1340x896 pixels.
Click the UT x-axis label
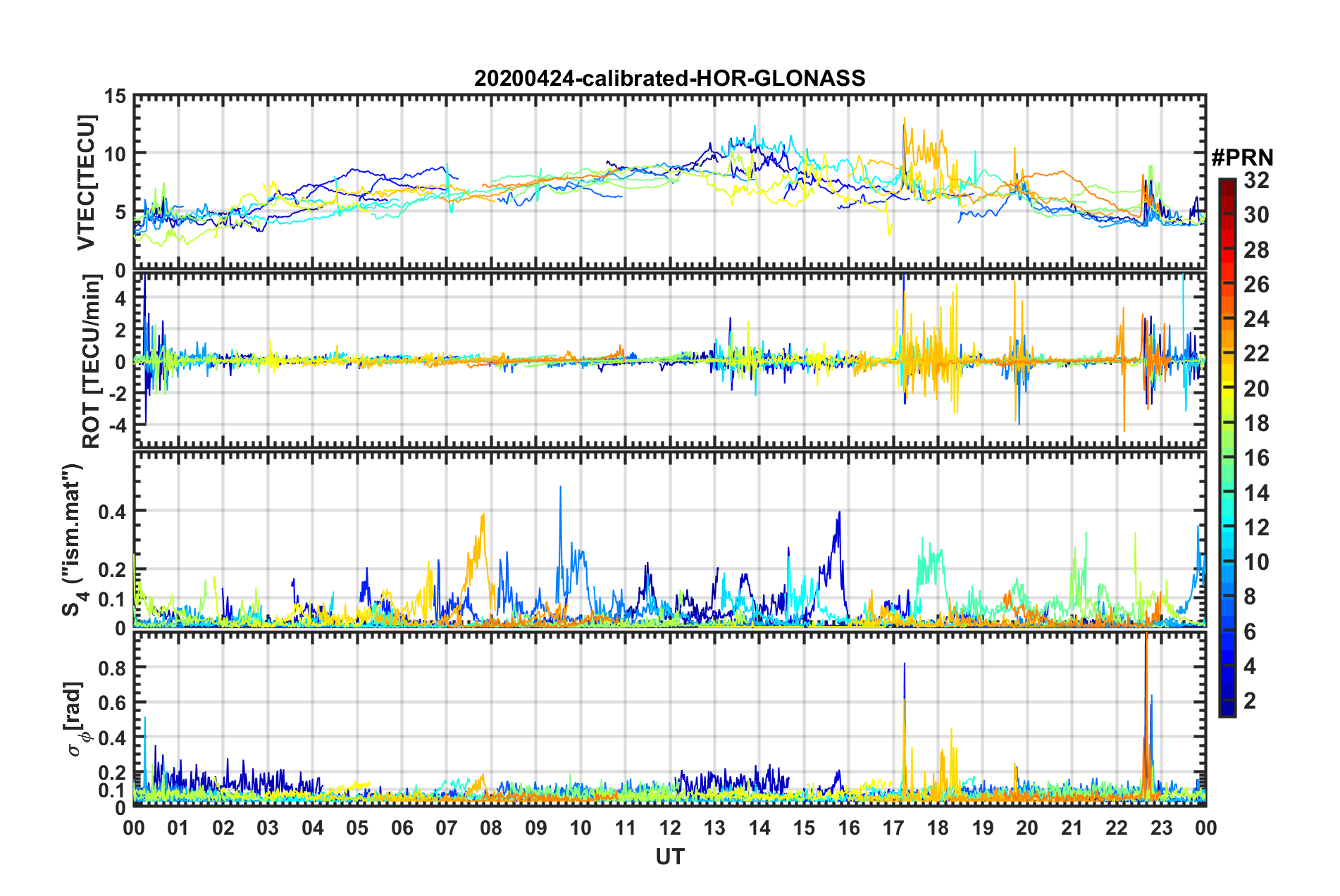tap(669, 857)
